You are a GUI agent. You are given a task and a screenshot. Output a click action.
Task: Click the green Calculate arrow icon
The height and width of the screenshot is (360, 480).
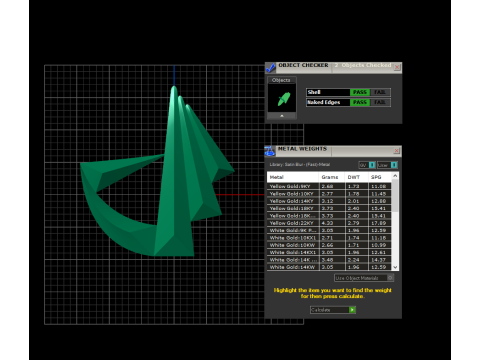tap(352, 310)
